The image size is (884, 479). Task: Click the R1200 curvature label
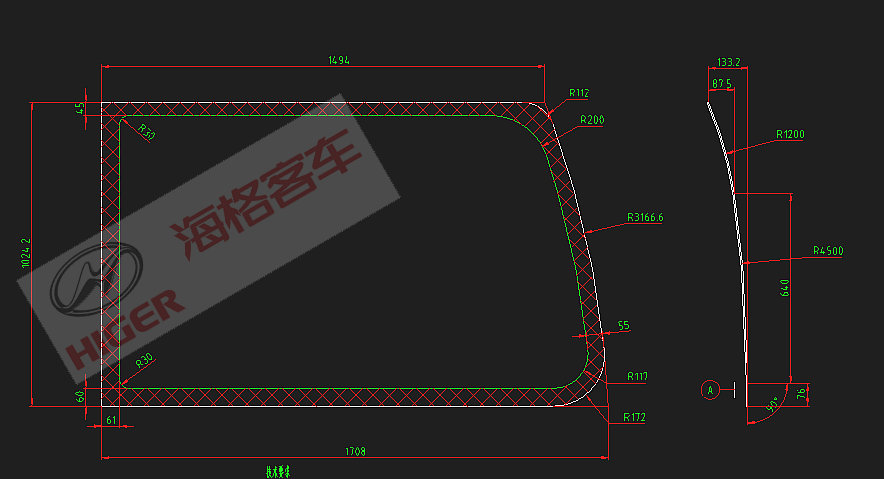pyautogui.click(x=790, y=133)
